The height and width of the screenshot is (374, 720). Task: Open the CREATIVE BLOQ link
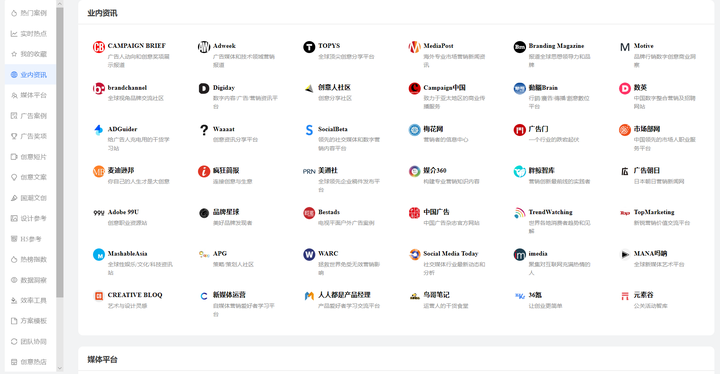coord(135,295)
